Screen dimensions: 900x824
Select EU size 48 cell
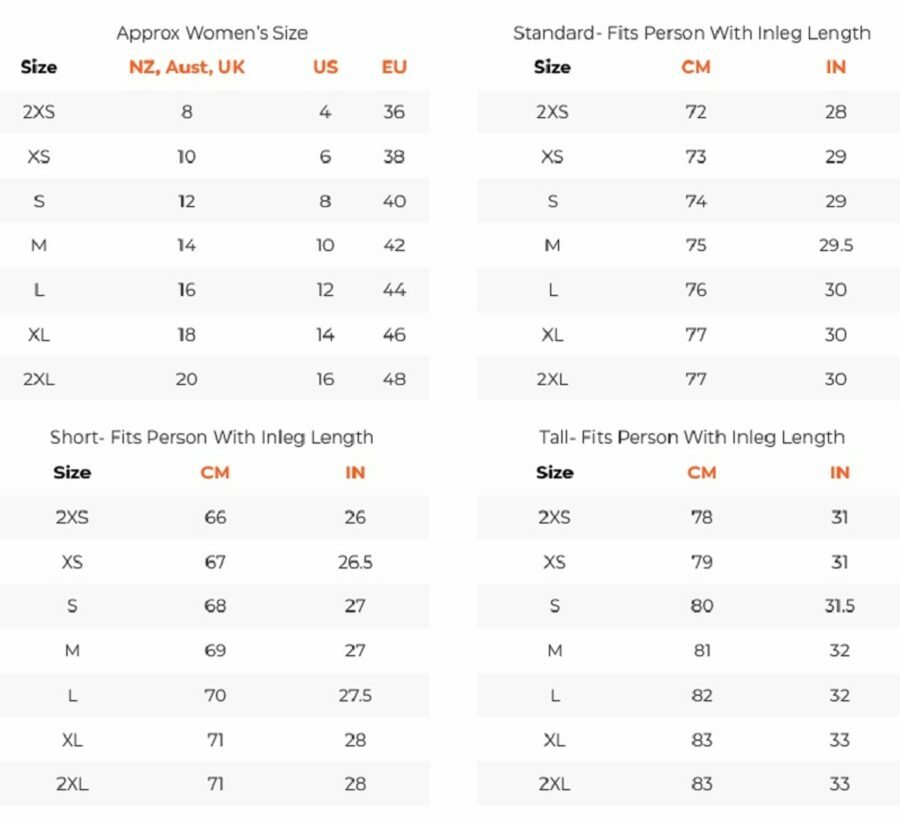click(x=394, y=379)
